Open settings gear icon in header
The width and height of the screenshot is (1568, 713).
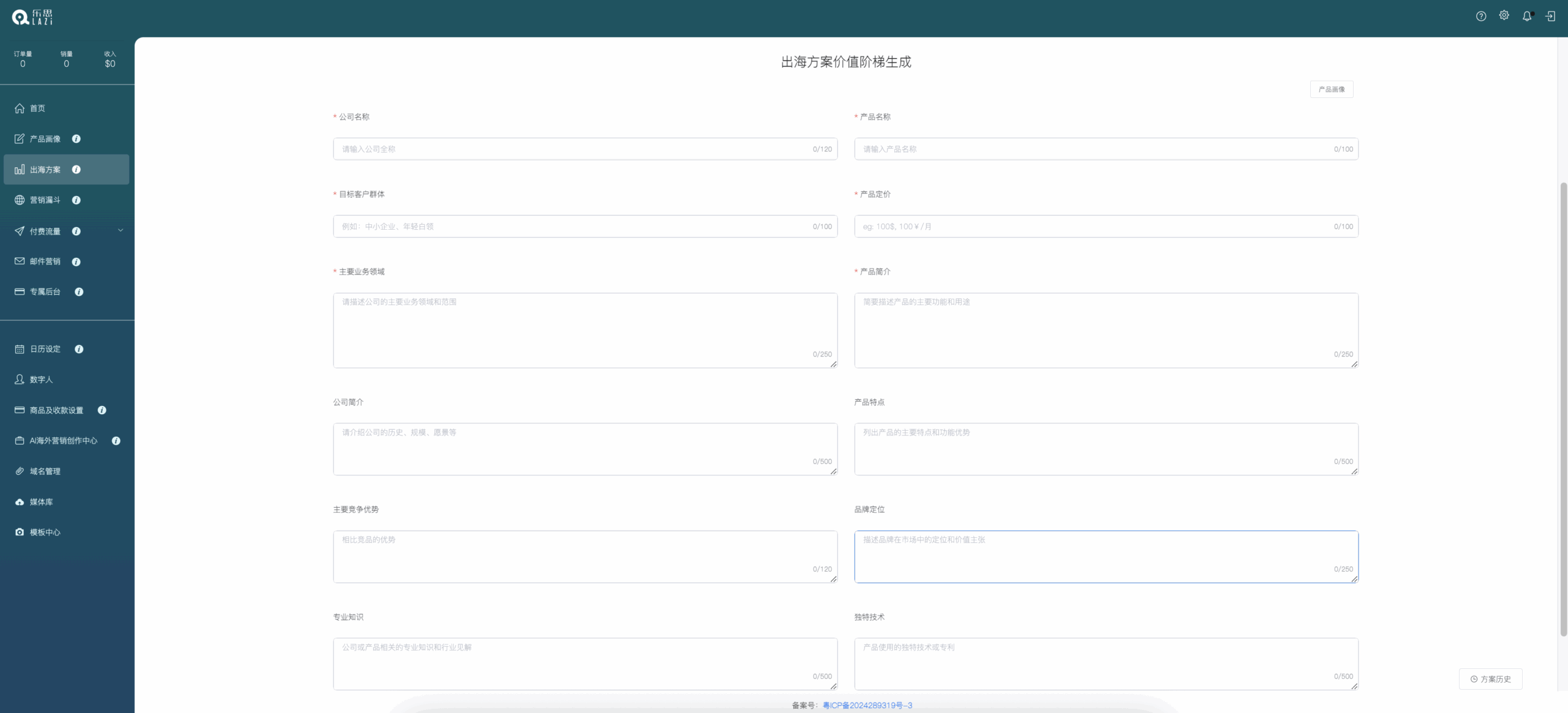click(1504, 16)
